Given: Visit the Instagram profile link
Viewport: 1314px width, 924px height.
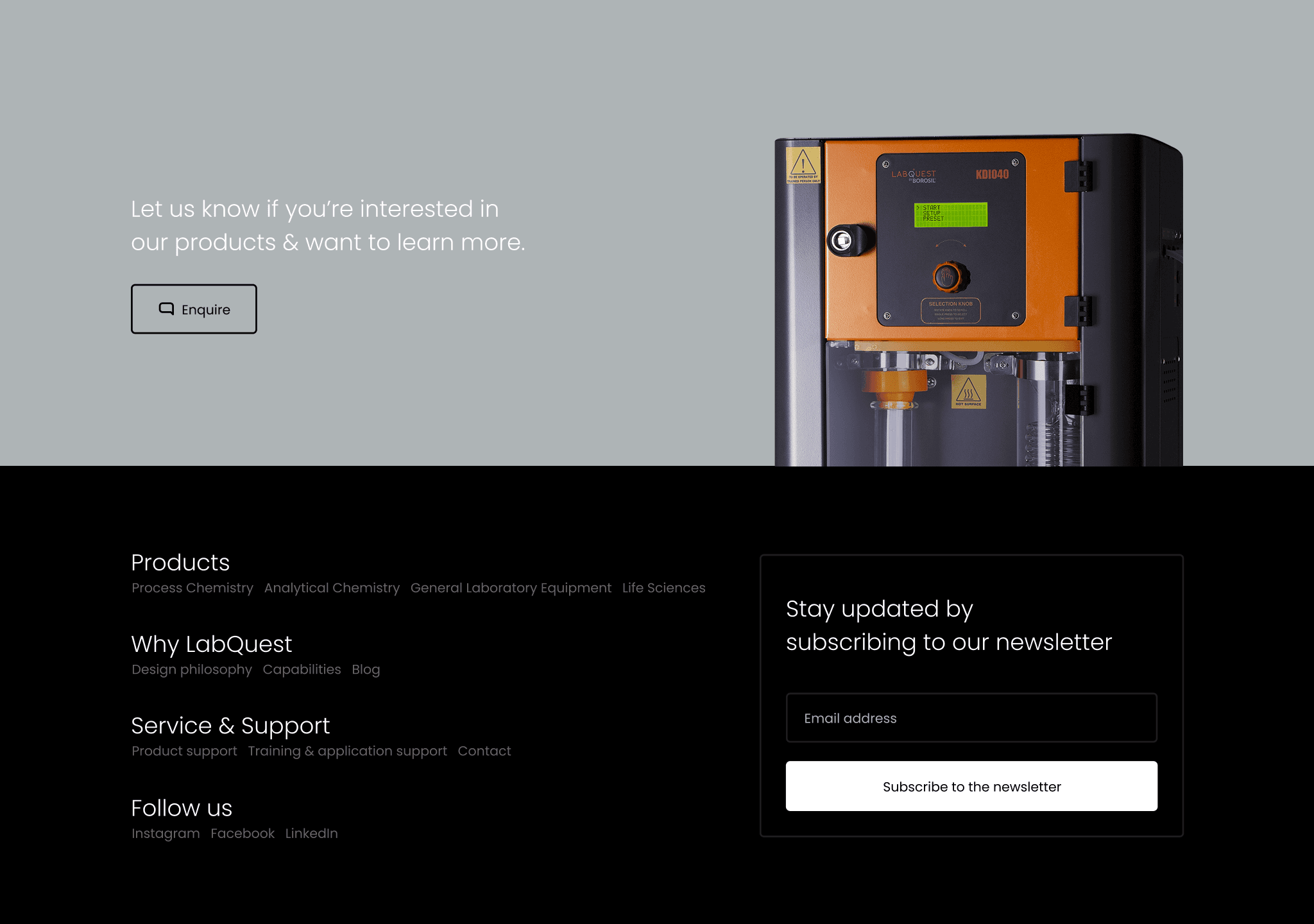Looking at the screenshot, I should pyautogui.click(x=166, y=833).
